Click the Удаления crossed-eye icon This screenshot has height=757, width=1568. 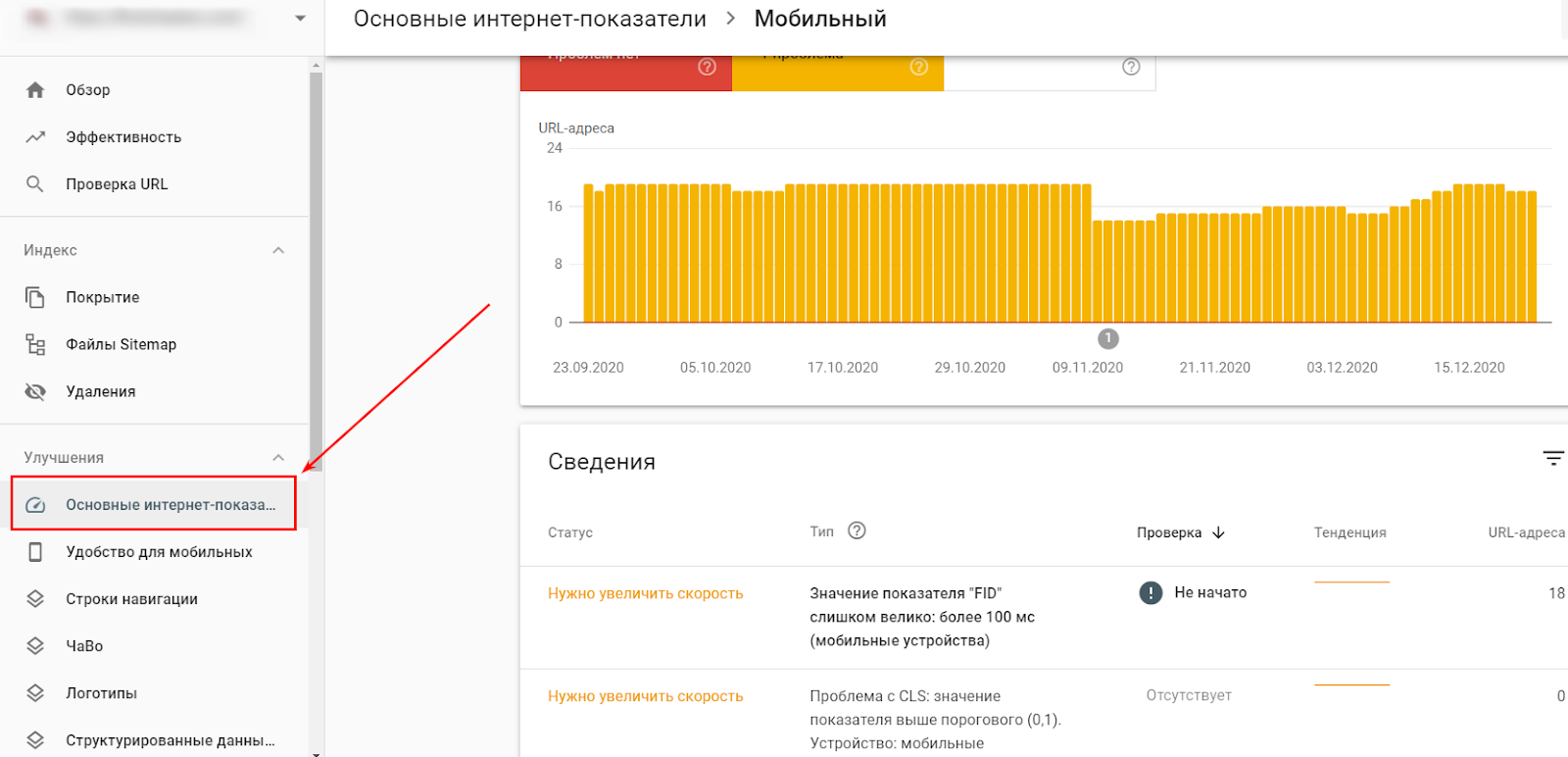click(35, 391)
